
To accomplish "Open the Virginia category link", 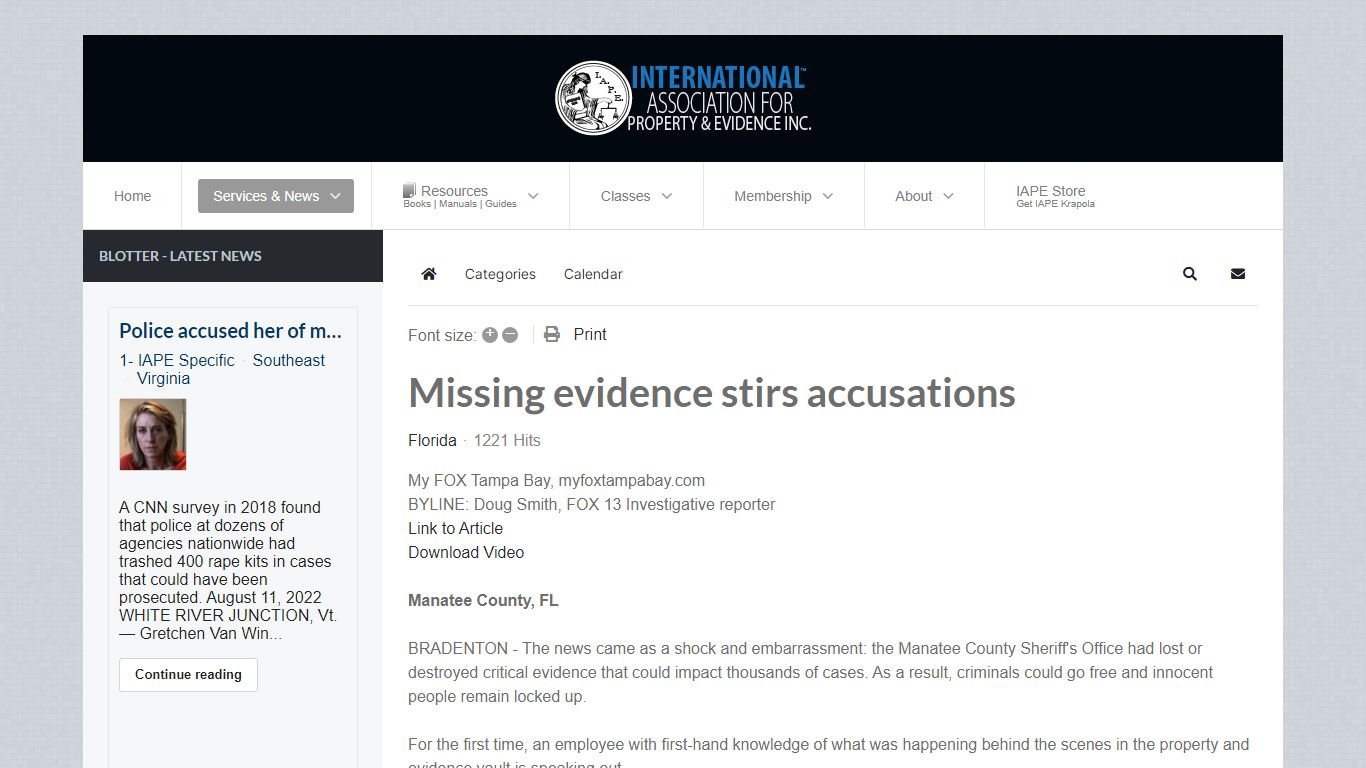I will click(x=163, y=378).
